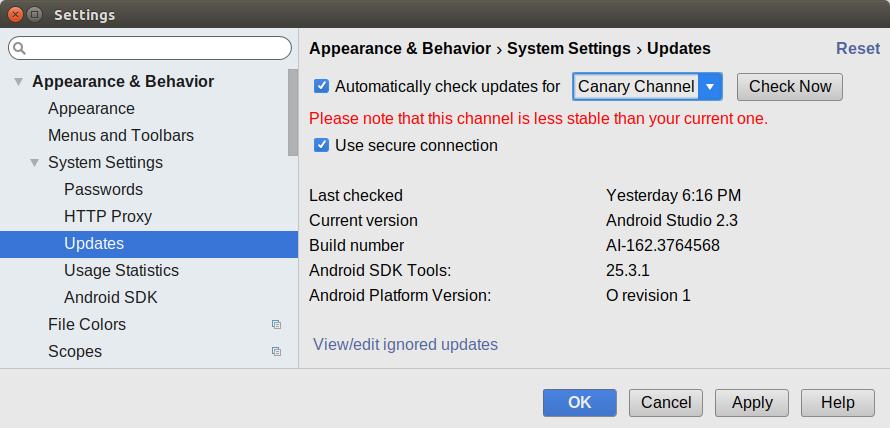This screenshot has width=890, height=428.
Task: Click the Scopes project-level icon
Action: click(x=276, y=352)
